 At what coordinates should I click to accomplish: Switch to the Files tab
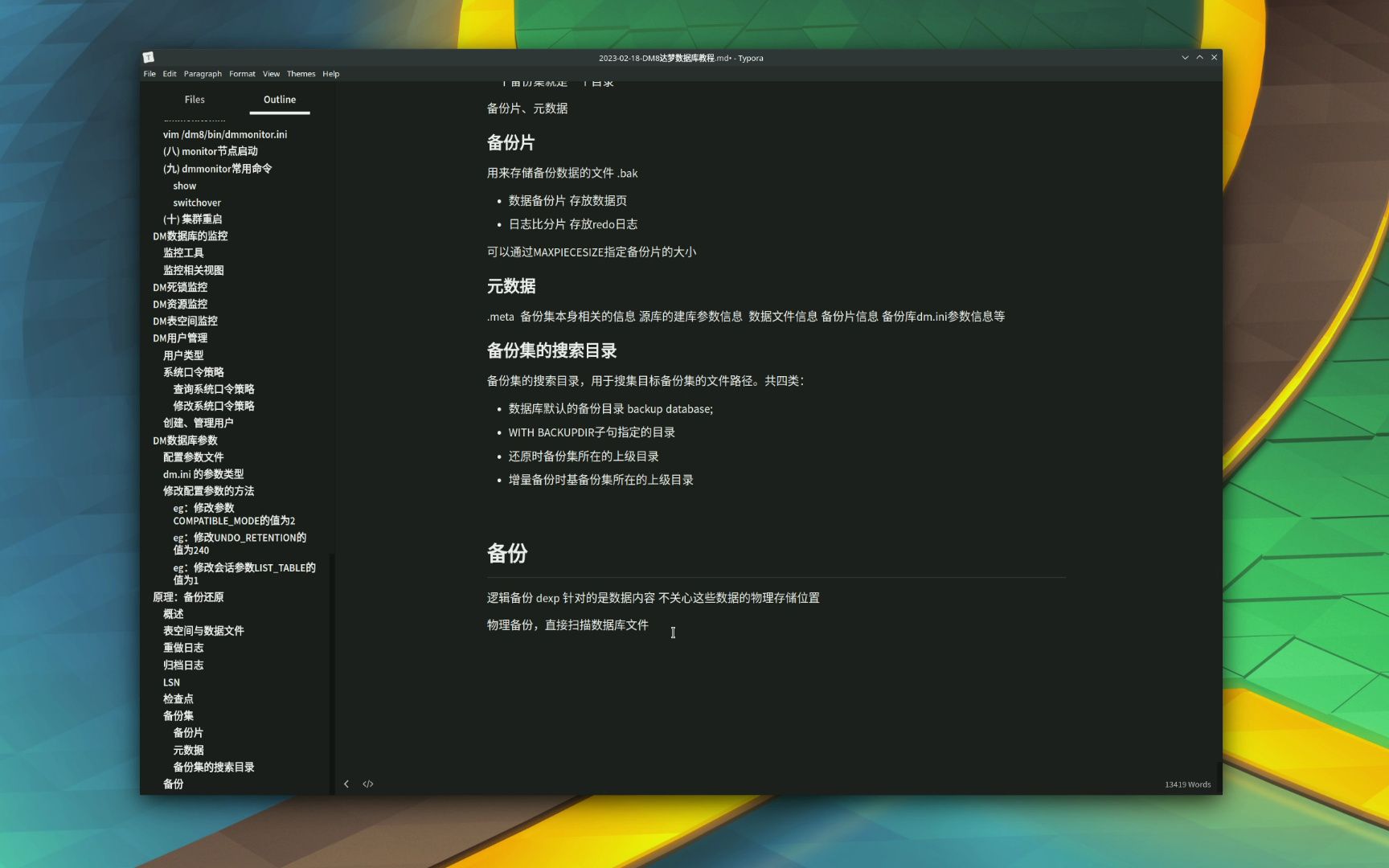[x=195, y=100]
